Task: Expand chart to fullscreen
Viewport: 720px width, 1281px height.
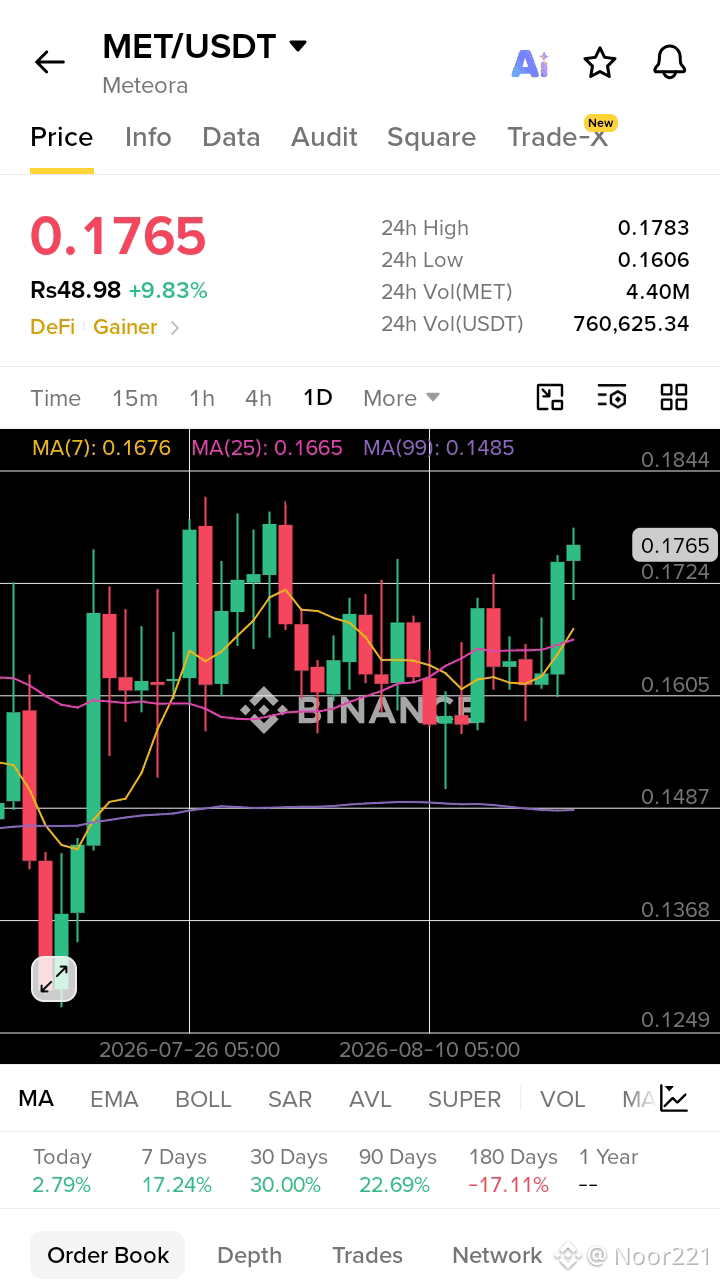Action: tap(54, 979)
